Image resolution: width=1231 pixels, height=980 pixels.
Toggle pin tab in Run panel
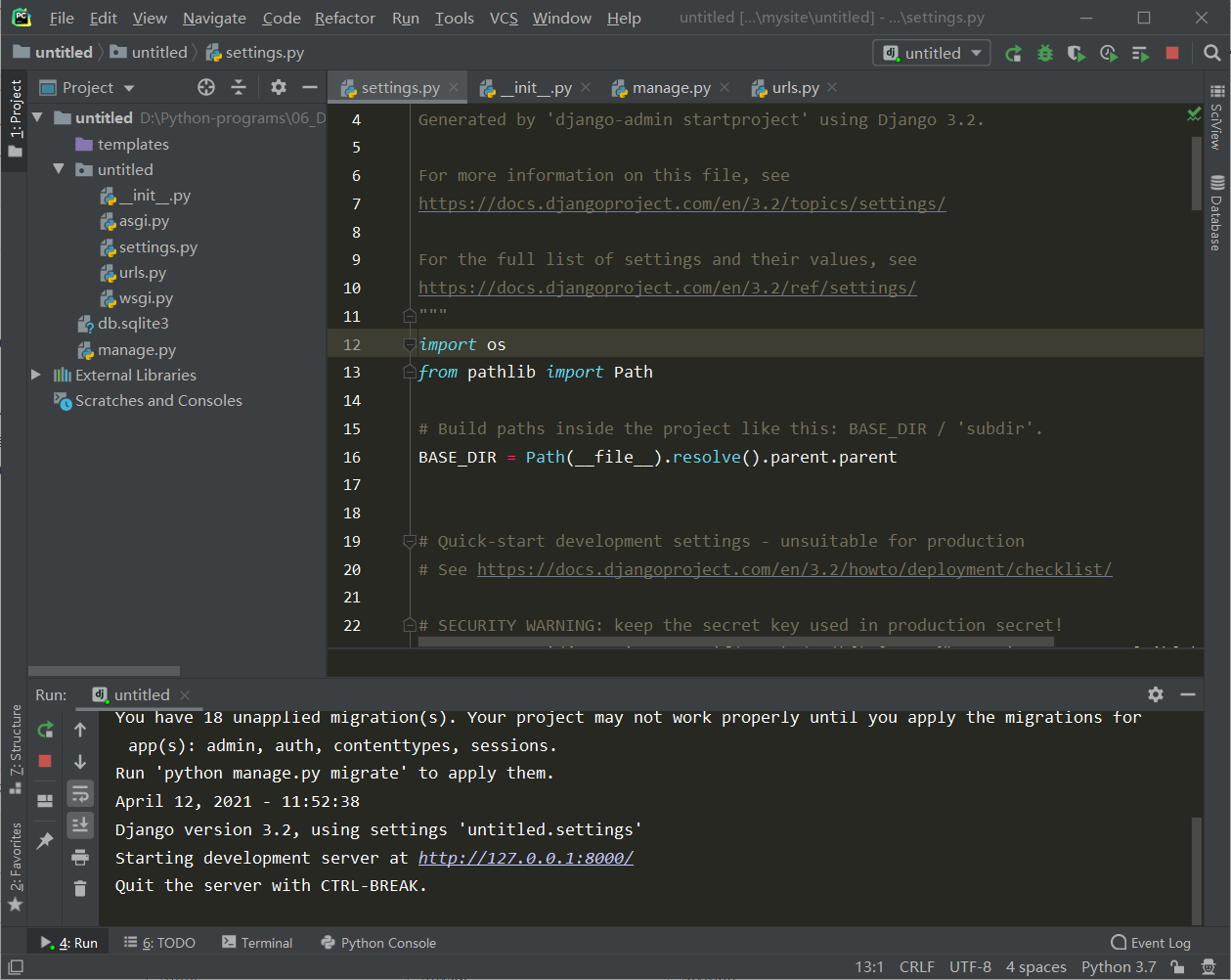tap(45, 841)
